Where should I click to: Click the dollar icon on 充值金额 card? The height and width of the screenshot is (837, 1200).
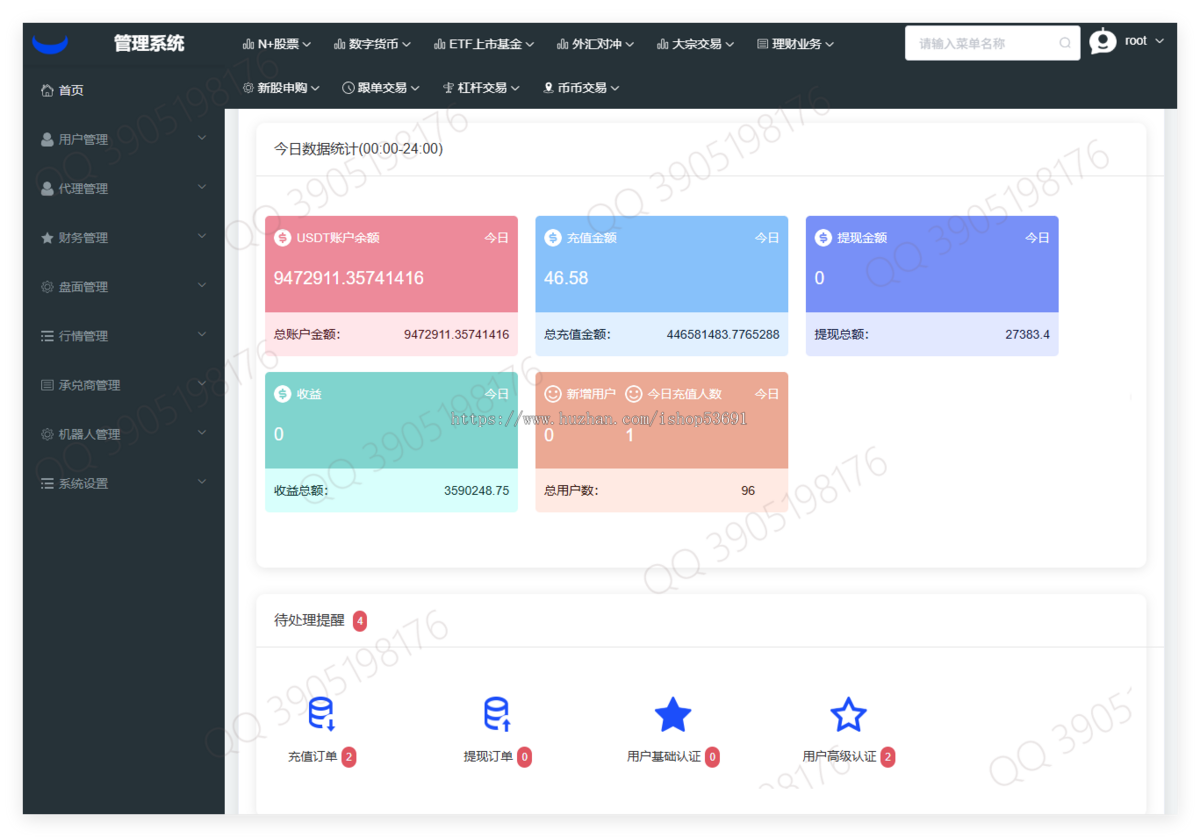[553, 238]
